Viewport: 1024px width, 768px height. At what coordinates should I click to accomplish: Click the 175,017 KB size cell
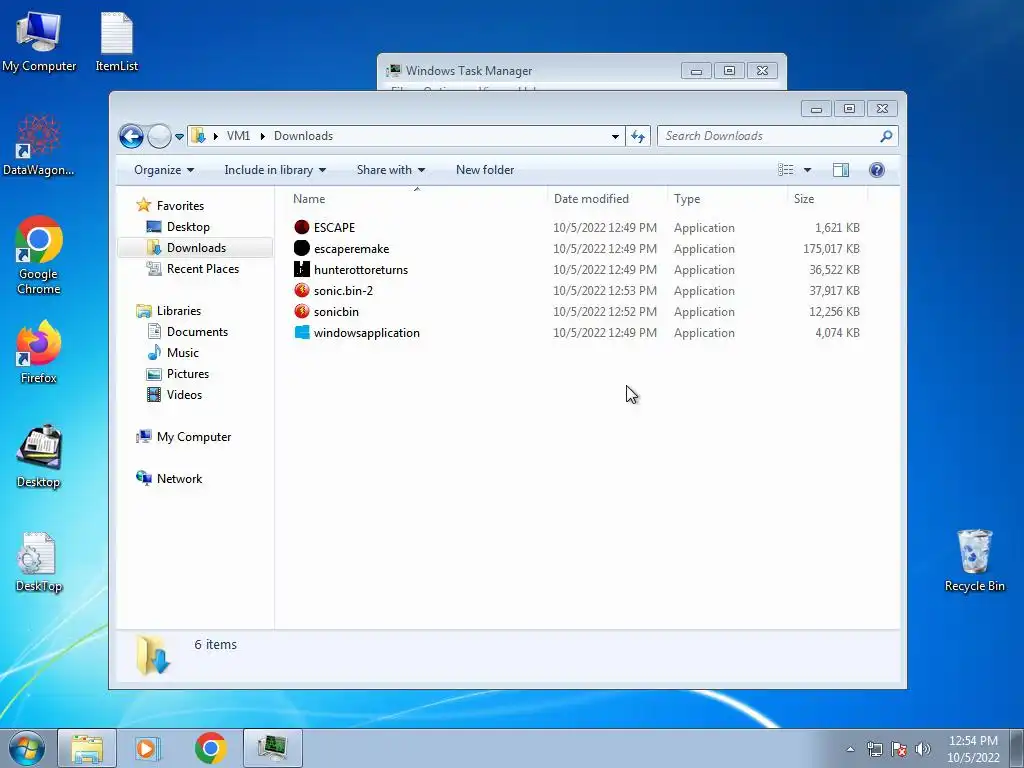[x=831, y=249]
